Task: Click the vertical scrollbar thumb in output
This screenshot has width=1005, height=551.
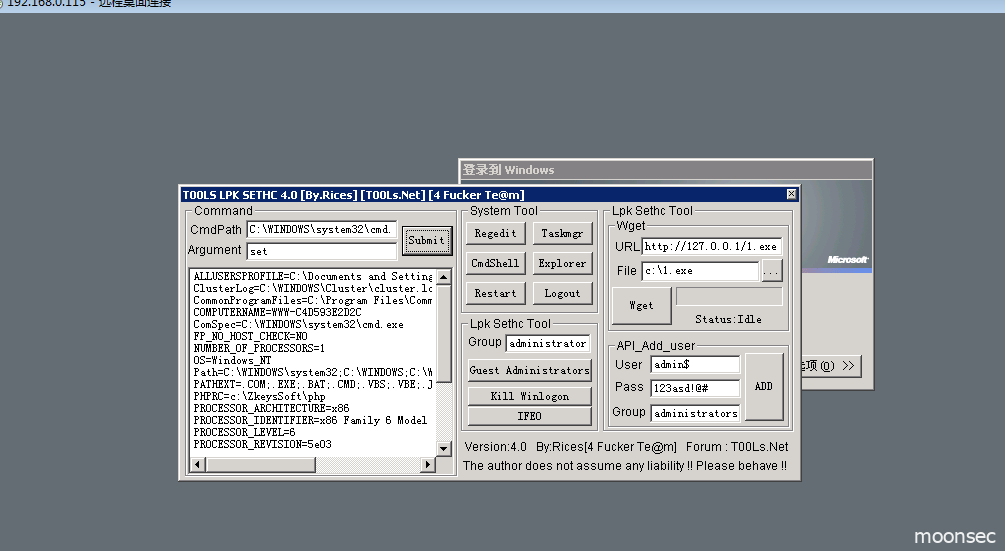Action: [x=444, y=333]
